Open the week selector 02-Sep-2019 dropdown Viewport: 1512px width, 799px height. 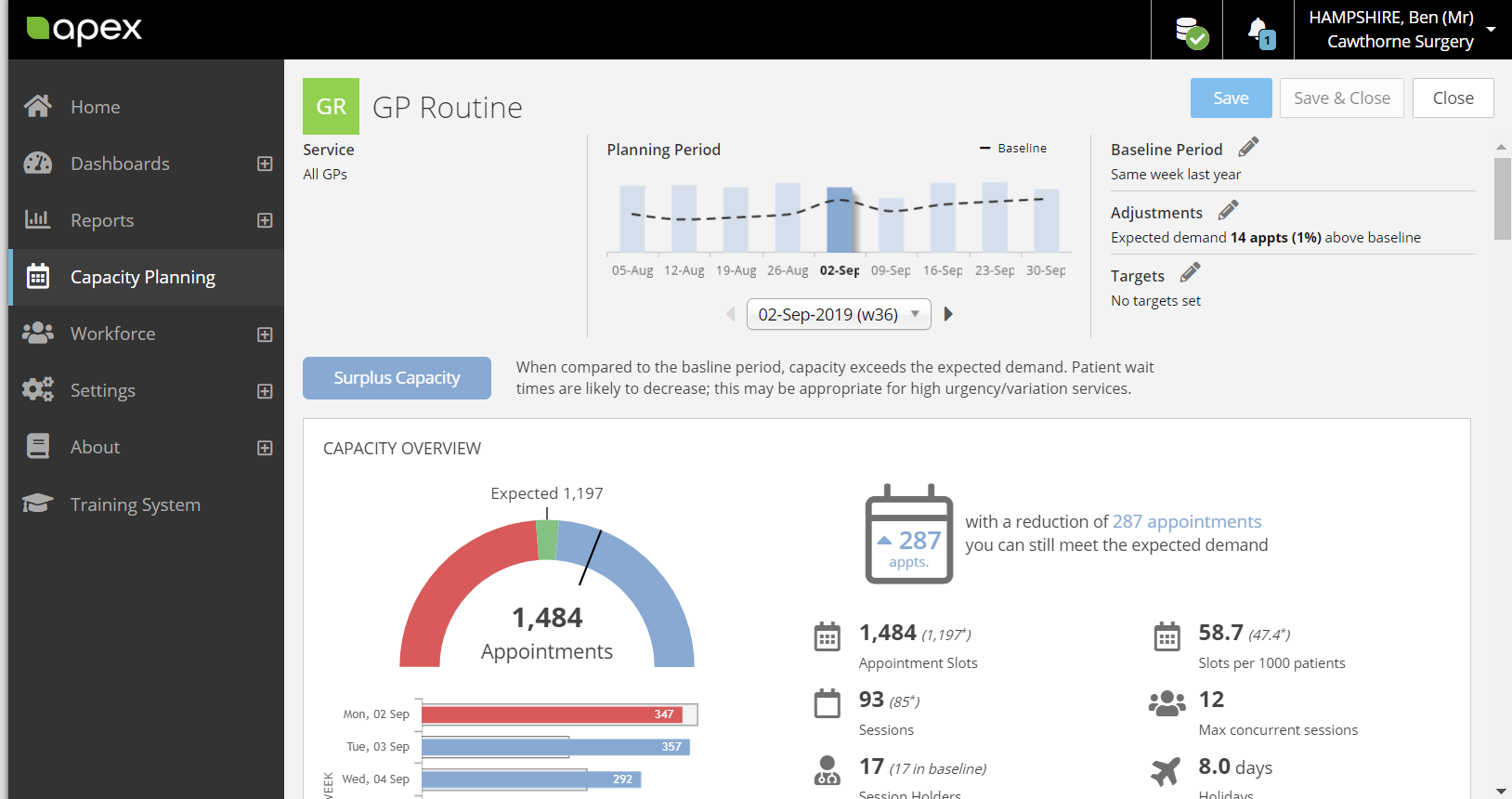(x=839, y=314)
